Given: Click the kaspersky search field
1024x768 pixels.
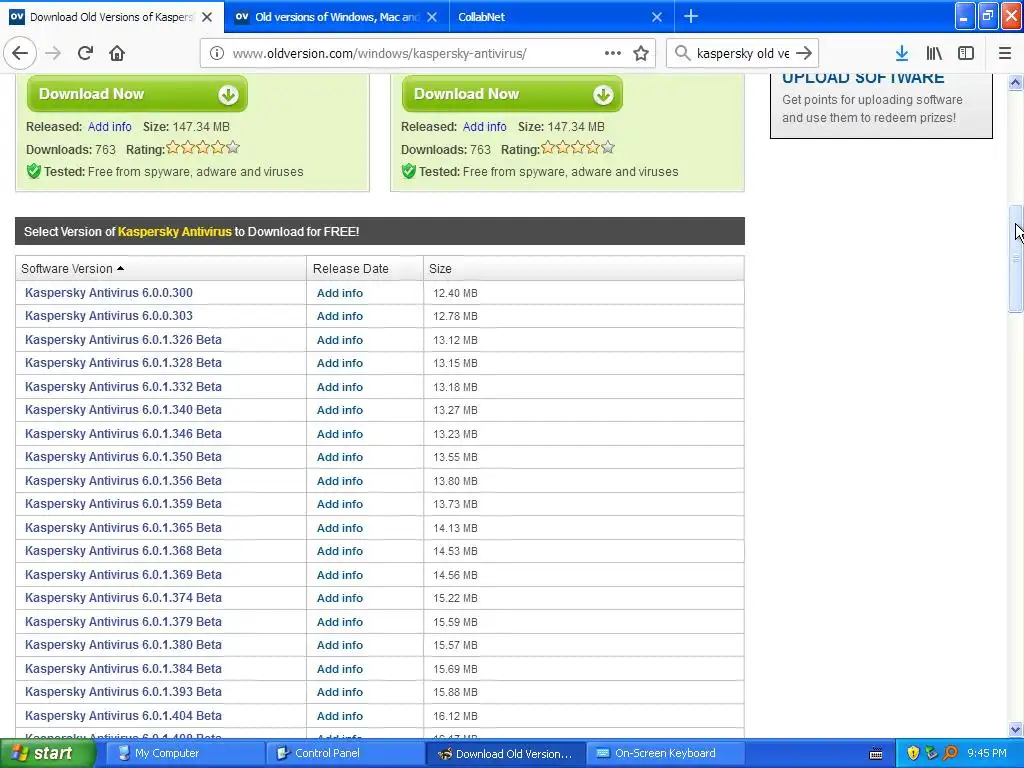Looking at the screenshot, I should click(x=743, y=53).
